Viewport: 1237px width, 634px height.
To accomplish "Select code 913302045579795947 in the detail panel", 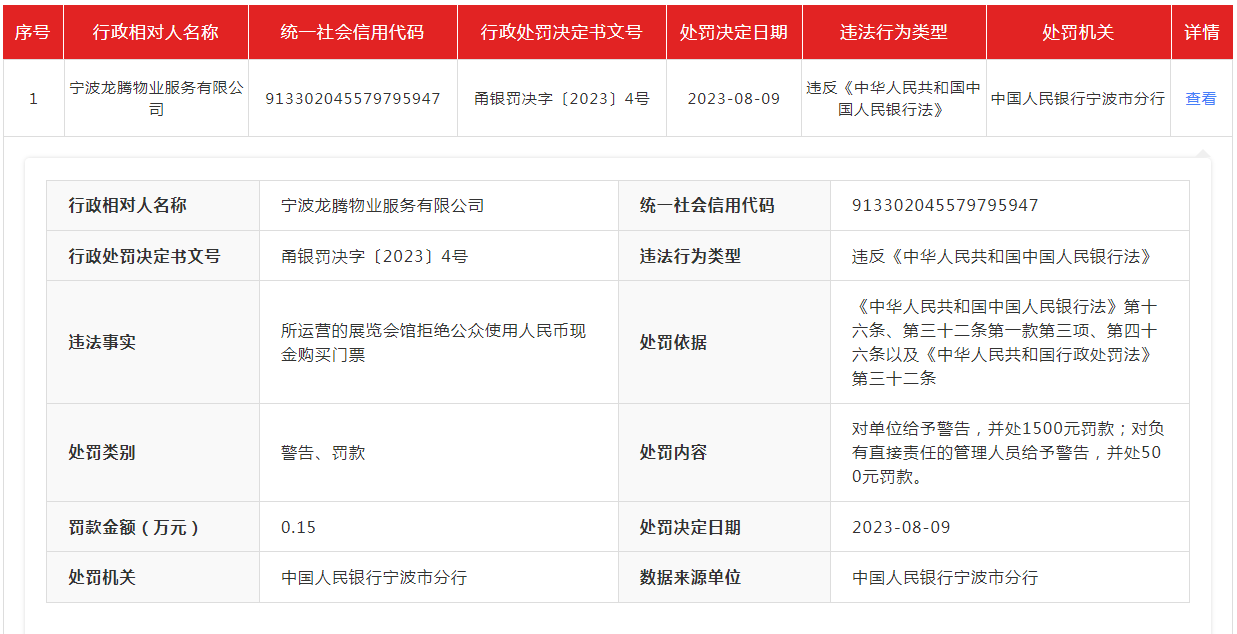I will pyautogui.click(x=945, y=206).
